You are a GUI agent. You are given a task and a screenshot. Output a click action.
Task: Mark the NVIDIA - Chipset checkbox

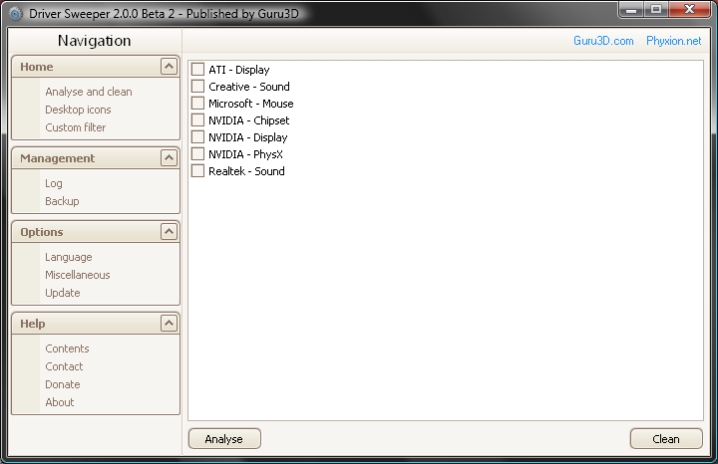pyautogui.click(x=198, y=120)
